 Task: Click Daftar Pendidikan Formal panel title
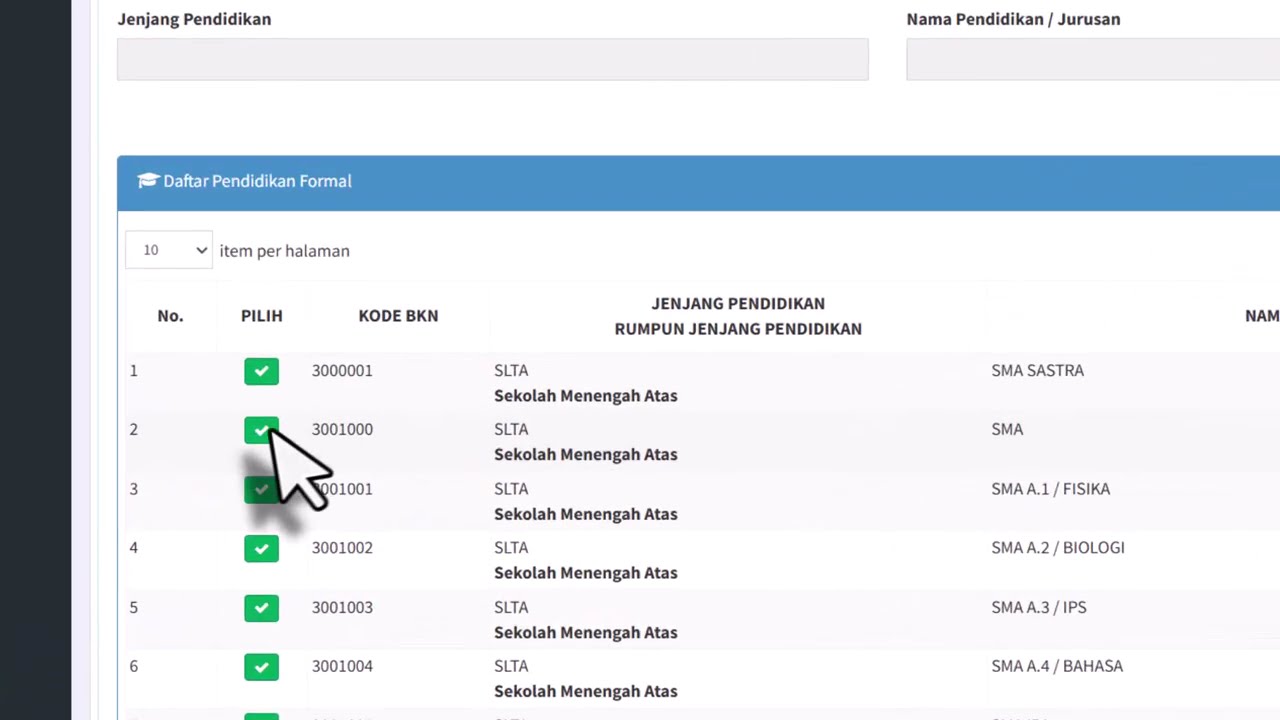point(257,181)
